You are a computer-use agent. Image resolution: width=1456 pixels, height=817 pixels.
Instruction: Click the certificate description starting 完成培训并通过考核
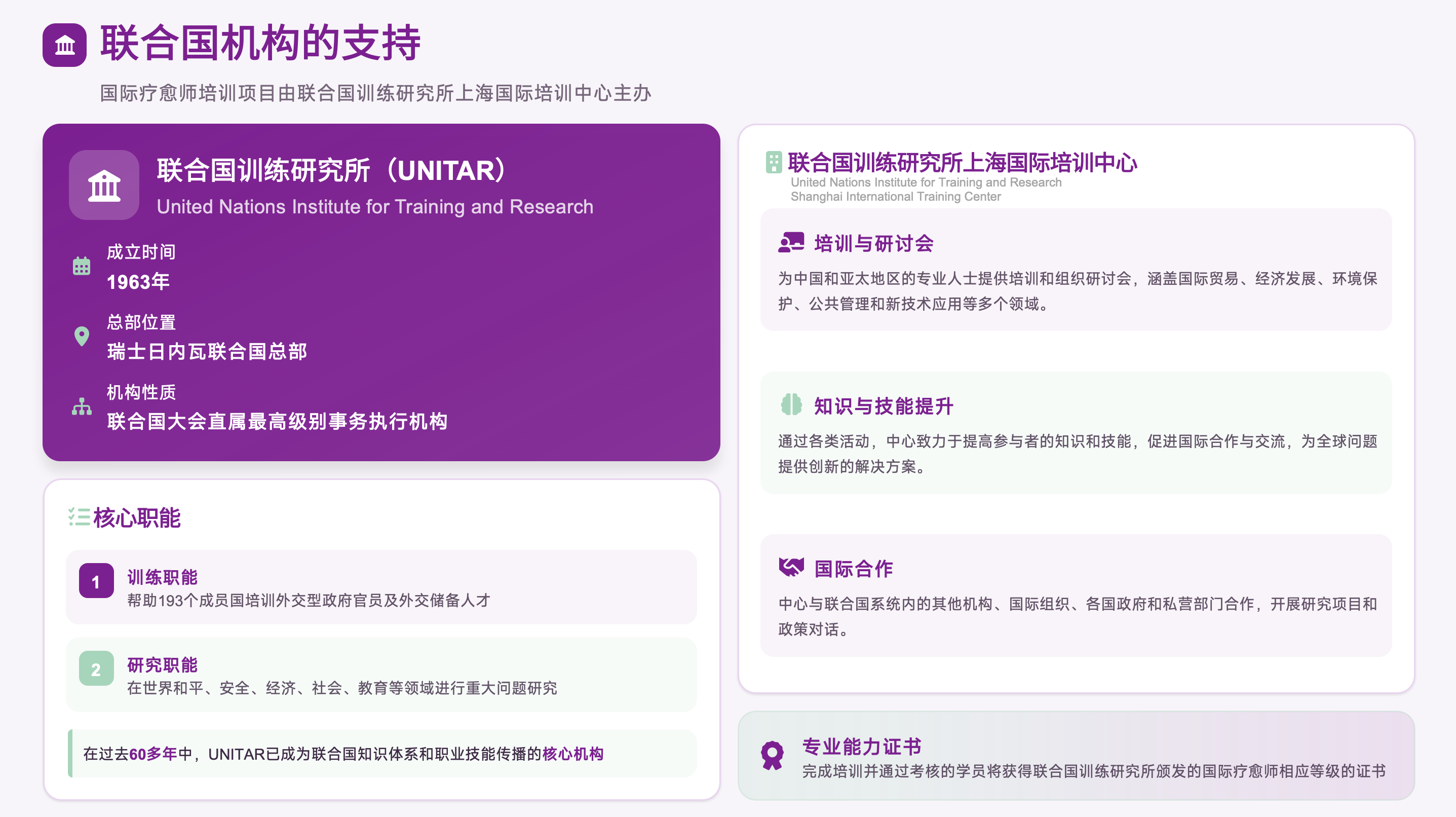1094,771
